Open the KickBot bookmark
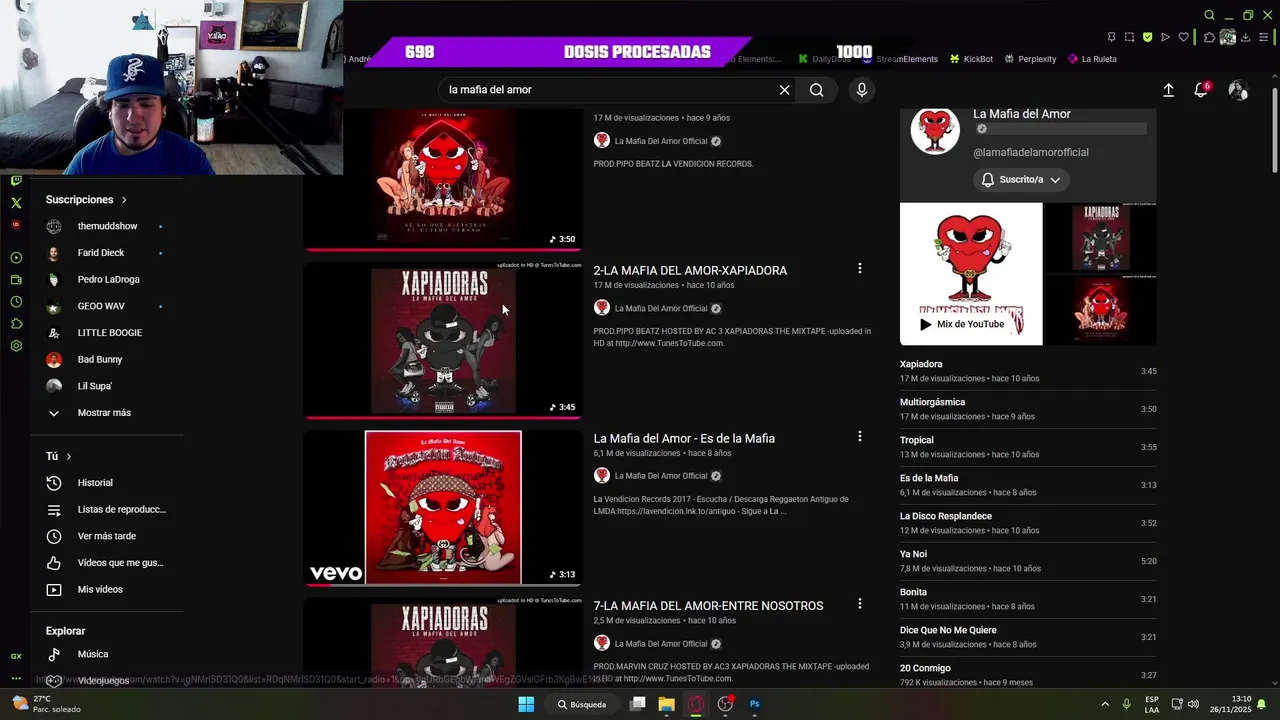 [971, 59]
